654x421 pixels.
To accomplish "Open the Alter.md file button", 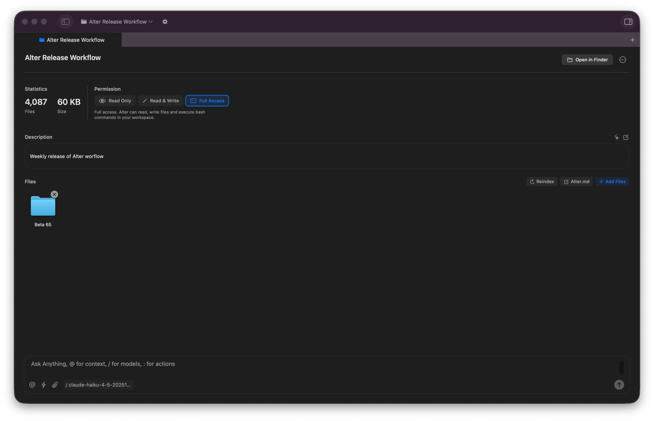I will (577, 182).
